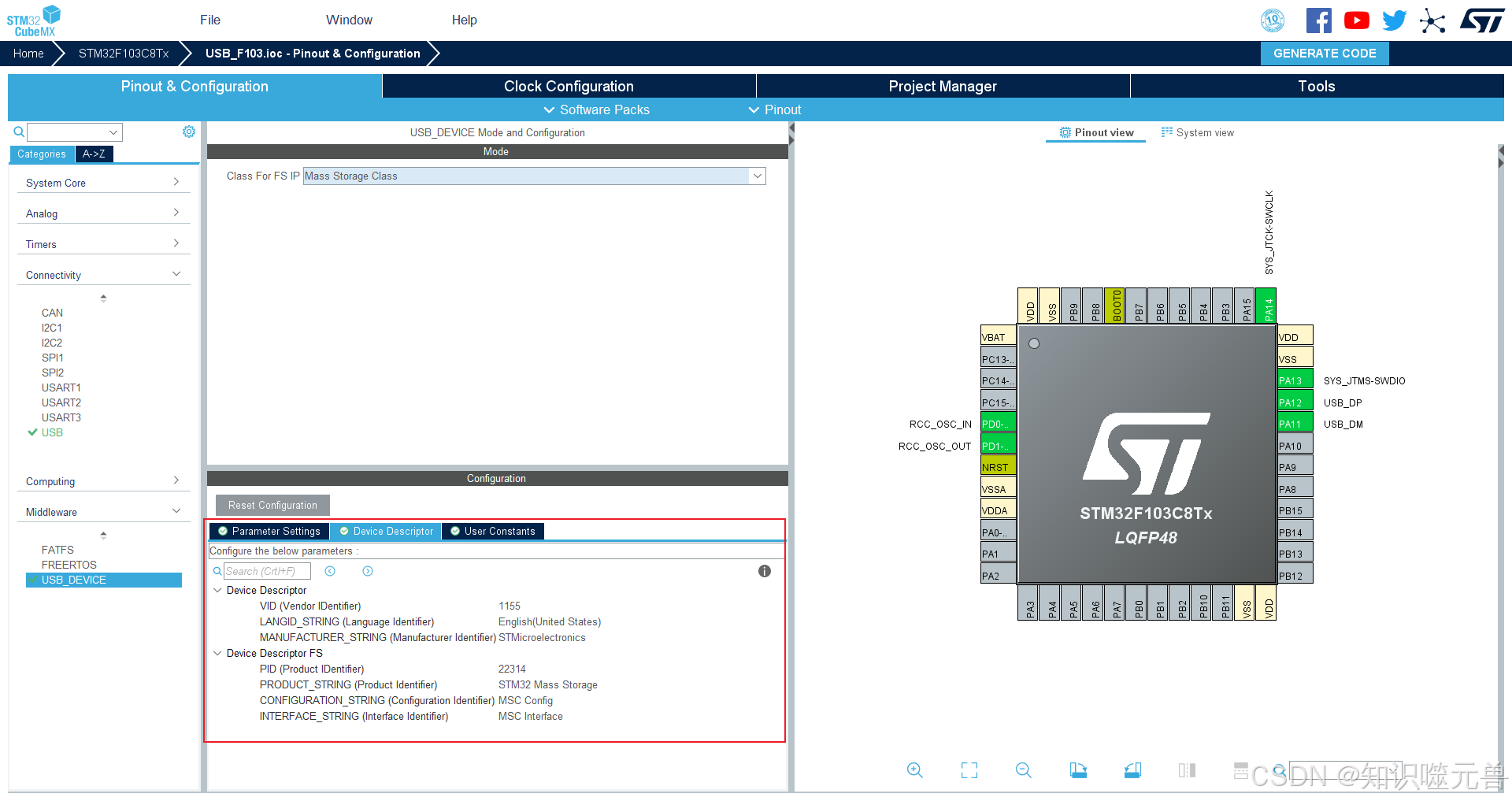Collapse the Device Descriptor tree node
Viewport: 1512px width, 801px height.
pyautogui.click(x=217, y=590)
